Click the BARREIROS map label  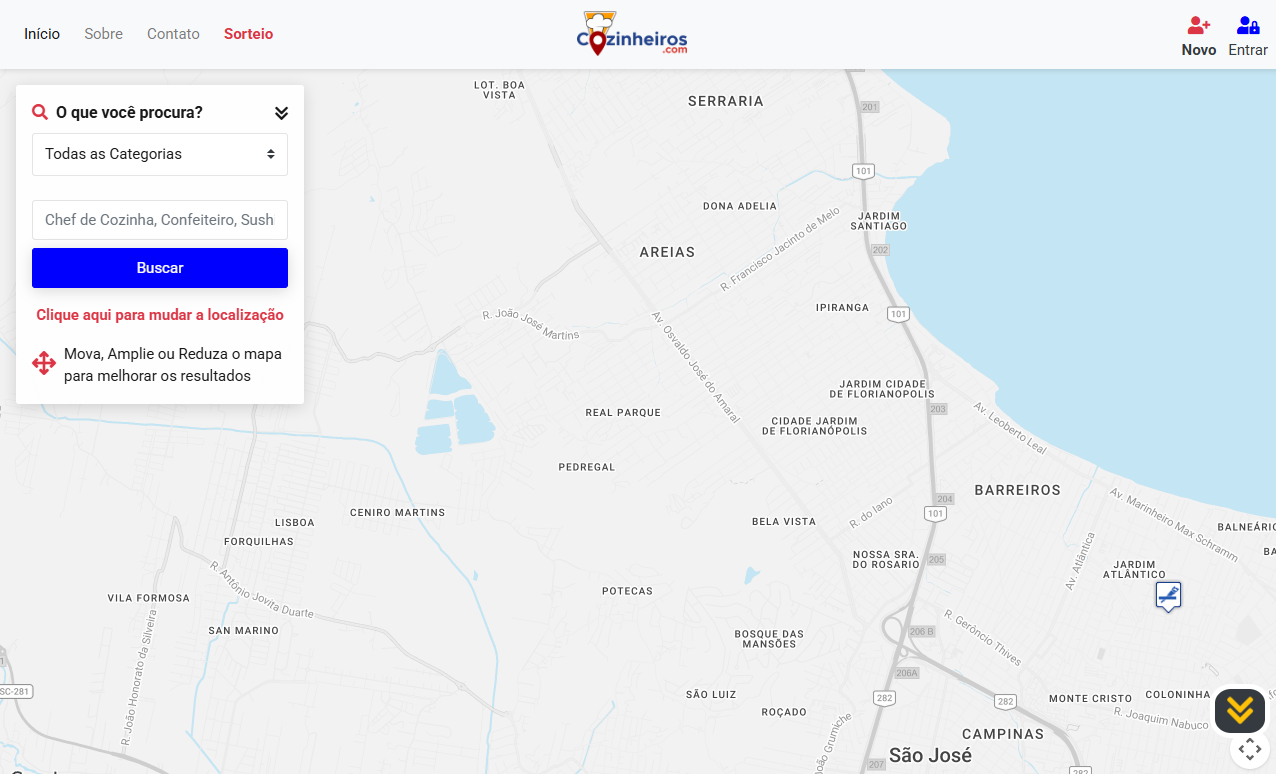(1018, 490)
